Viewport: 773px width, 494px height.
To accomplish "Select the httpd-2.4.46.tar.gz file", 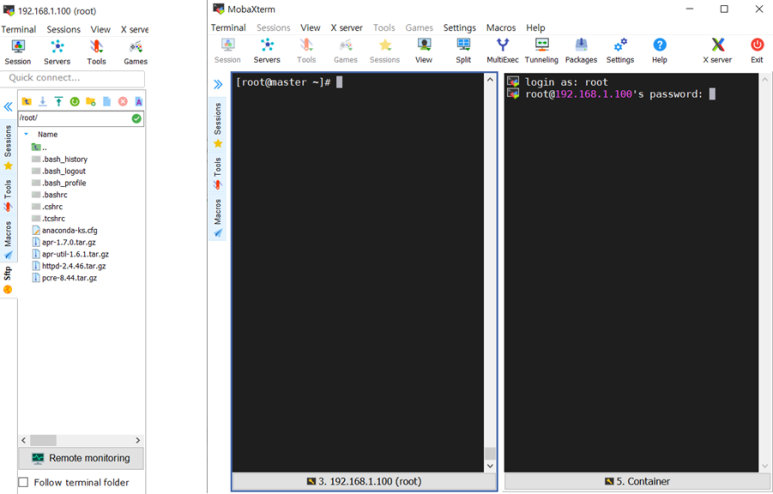I will click(x=69, y=266).
